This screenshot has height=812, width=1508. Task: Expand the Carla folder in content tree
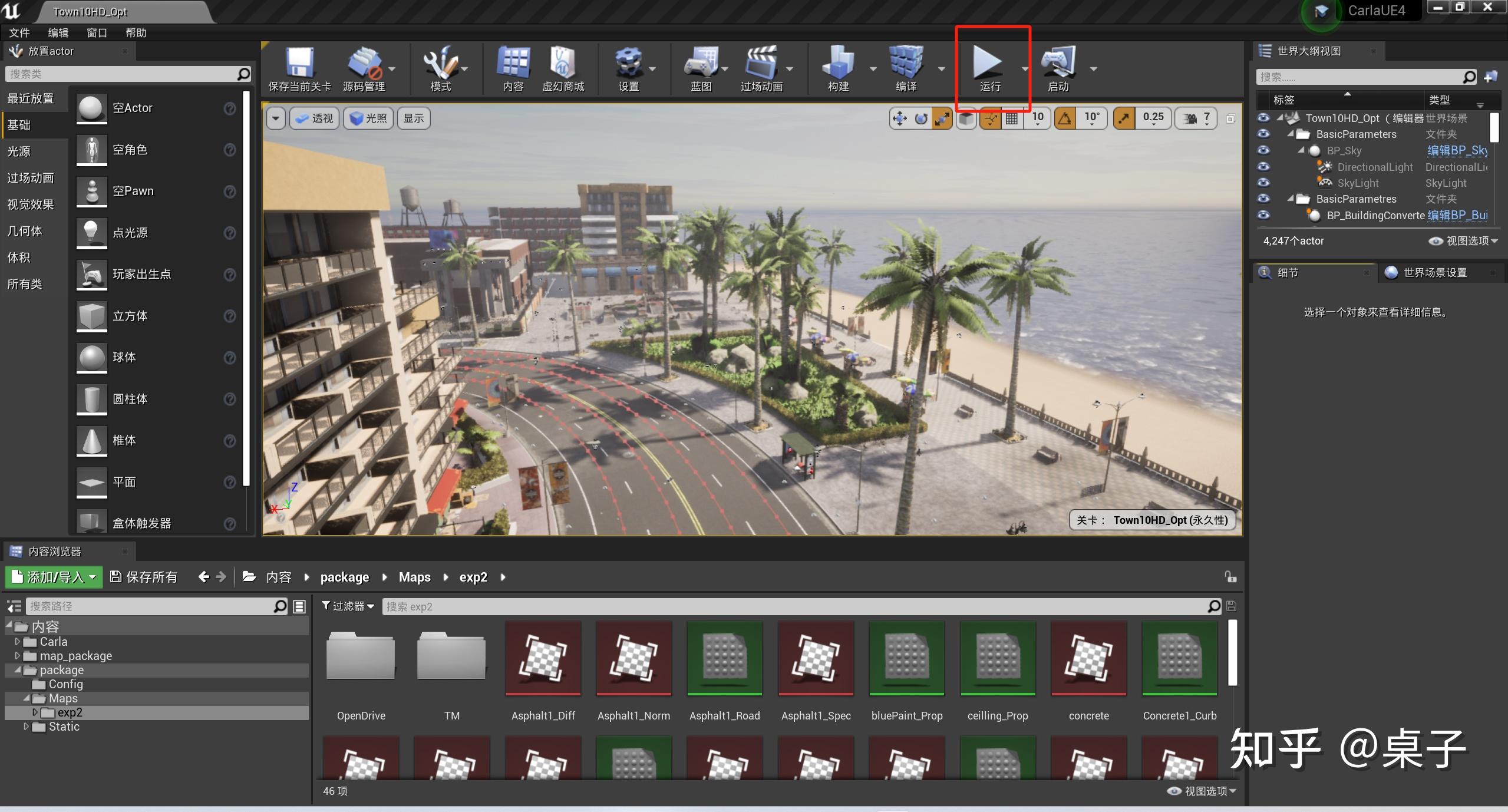tap(17, 642)
